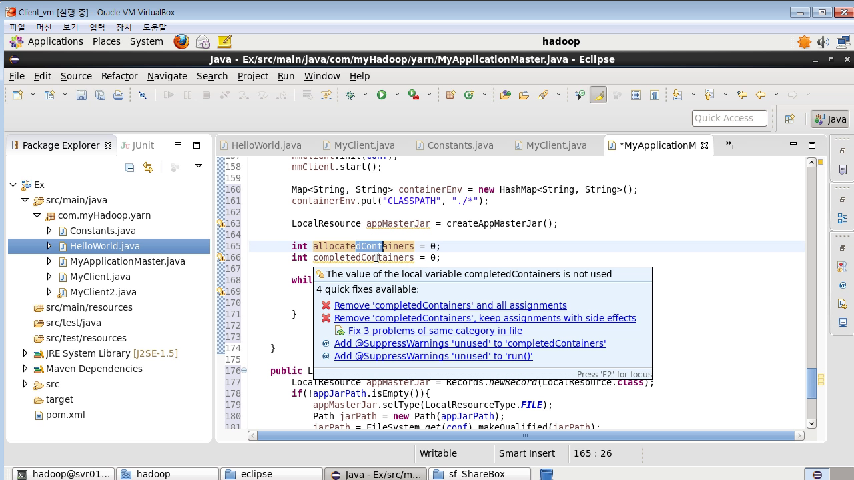
Task: Toggle Link with Editor in Package Explorer
Action: [x=148, y=168]
